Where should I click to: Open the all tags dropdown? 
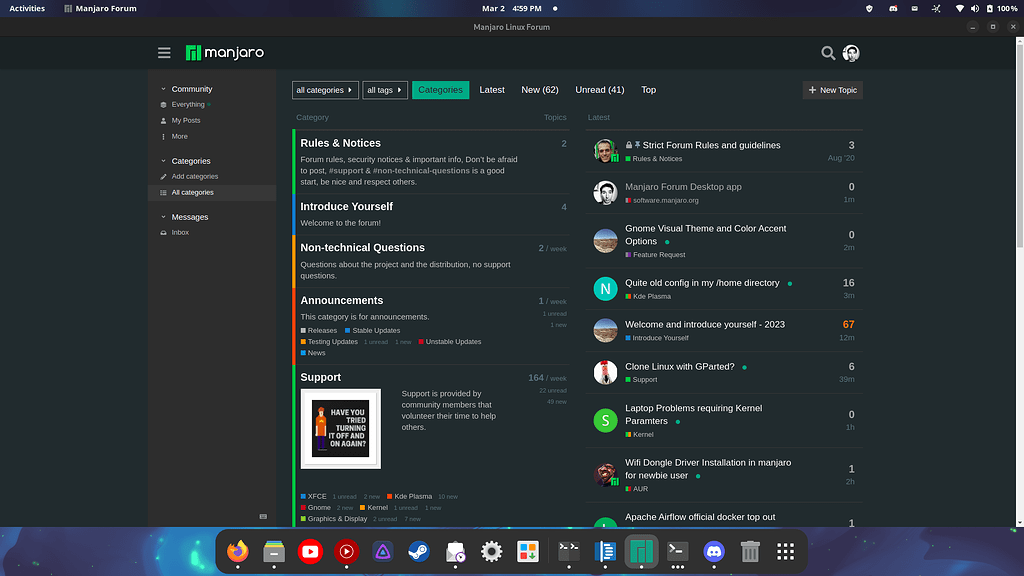[x=385, y=89]
